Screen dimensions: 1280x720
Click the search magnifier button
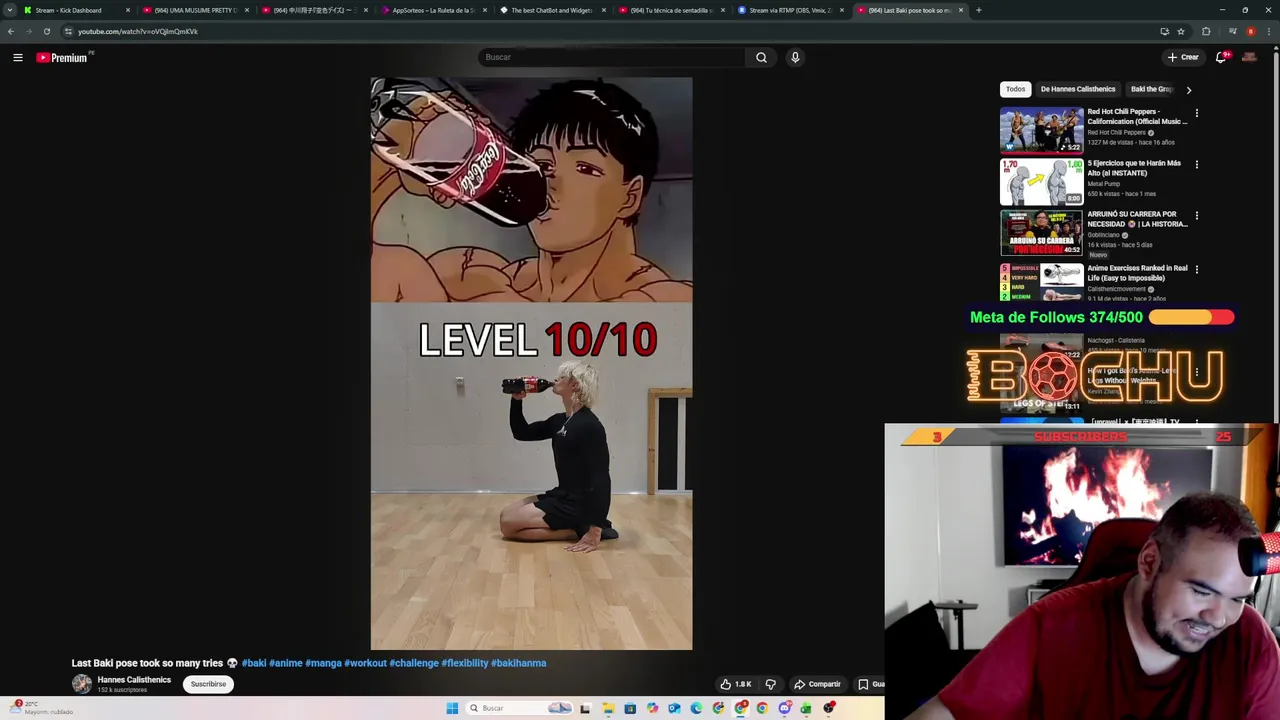(761, 57)
